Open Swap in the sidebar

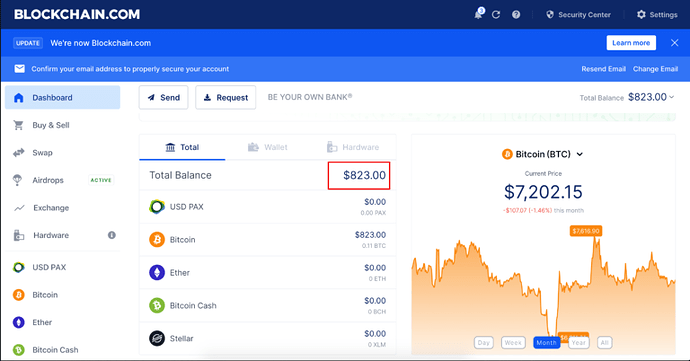click(x=62, y=153)
